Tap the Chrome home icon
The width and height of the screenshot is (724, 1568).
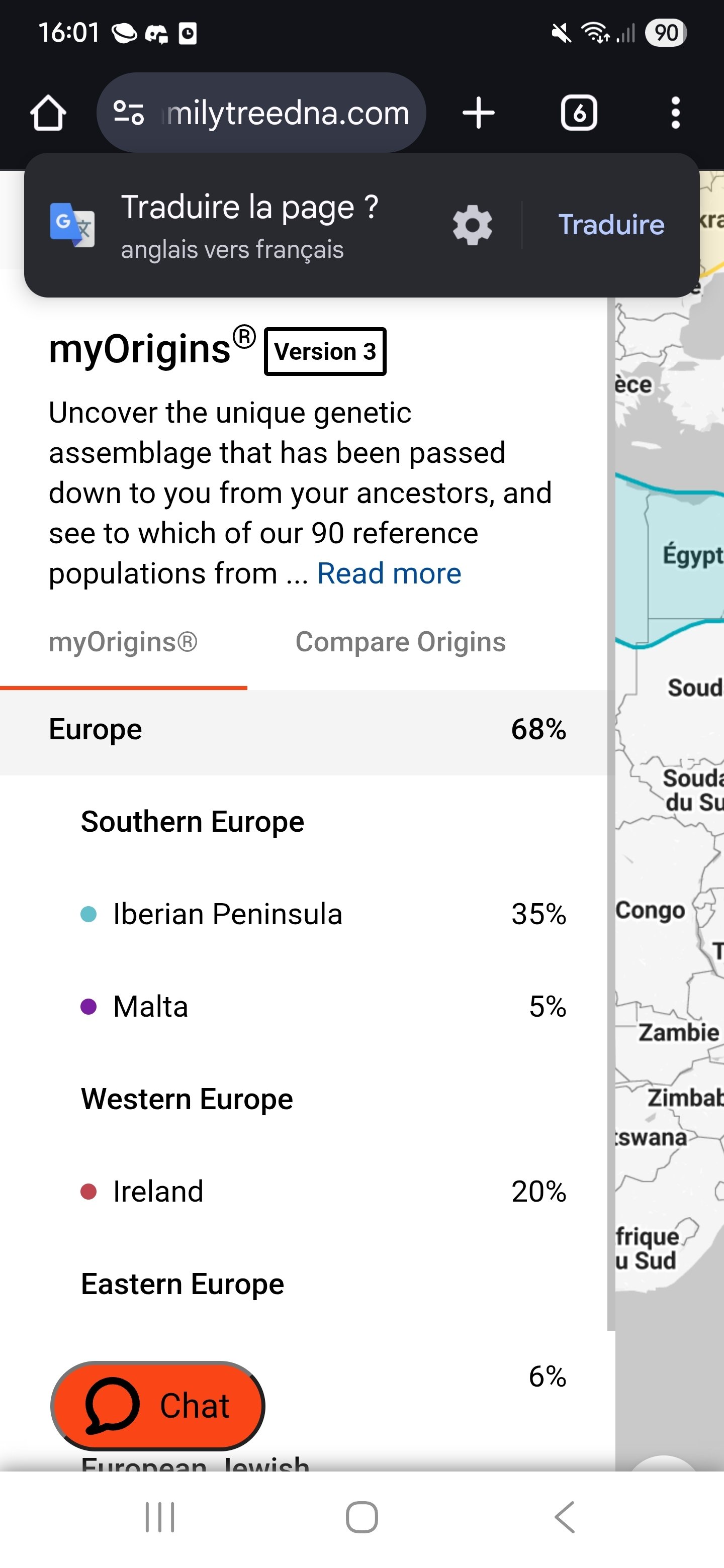pos(48,113)
